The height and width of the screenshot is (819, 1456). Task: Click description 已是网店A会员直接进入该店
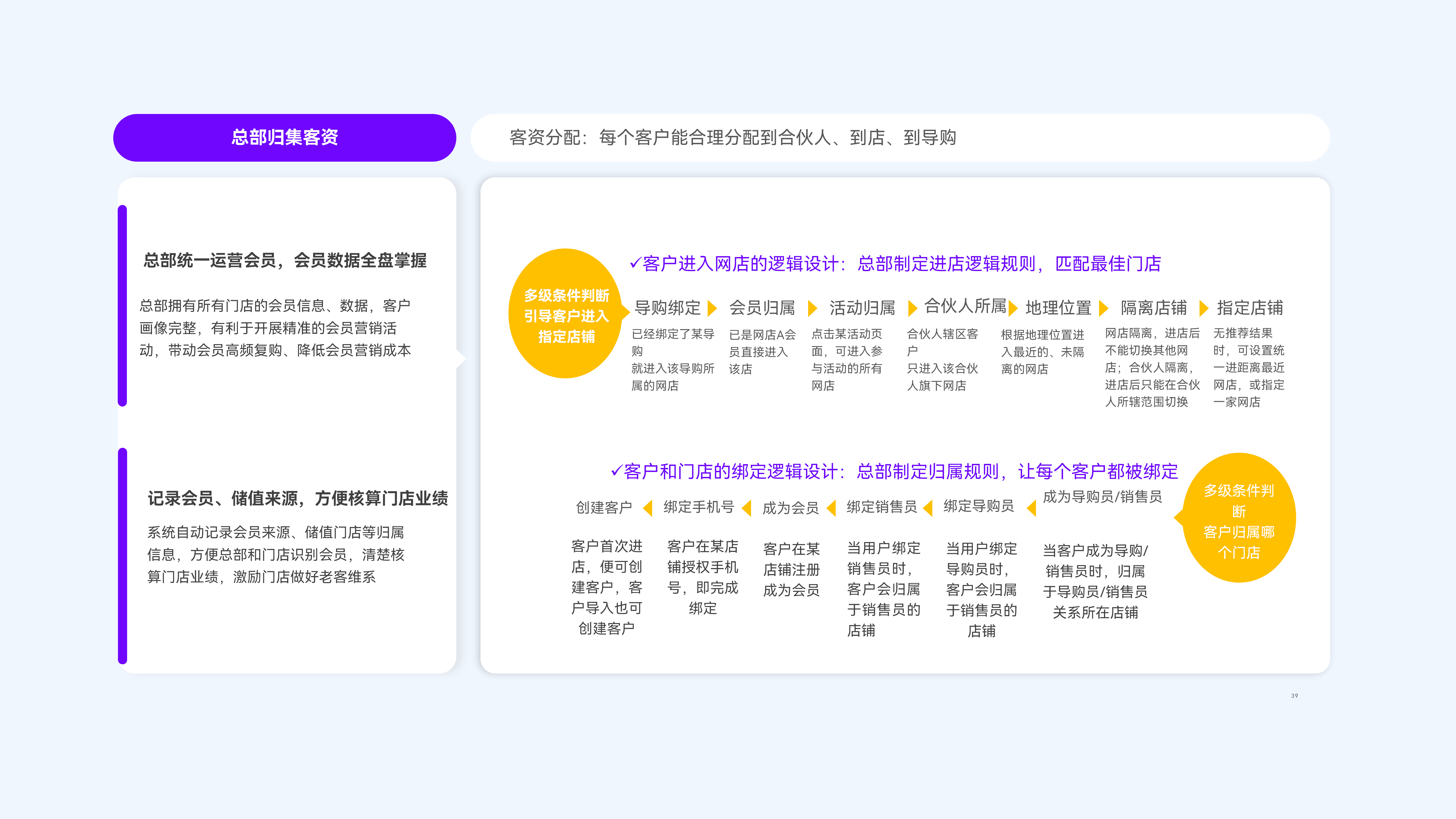pyautogui.click(x=762, y=352)
